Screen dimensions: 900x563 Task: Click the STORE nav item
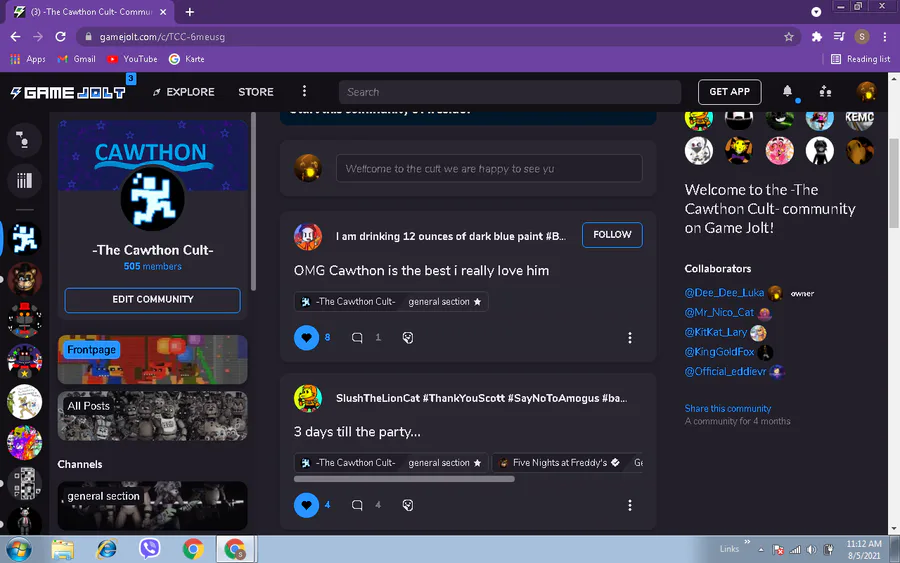tap(256, 92)
